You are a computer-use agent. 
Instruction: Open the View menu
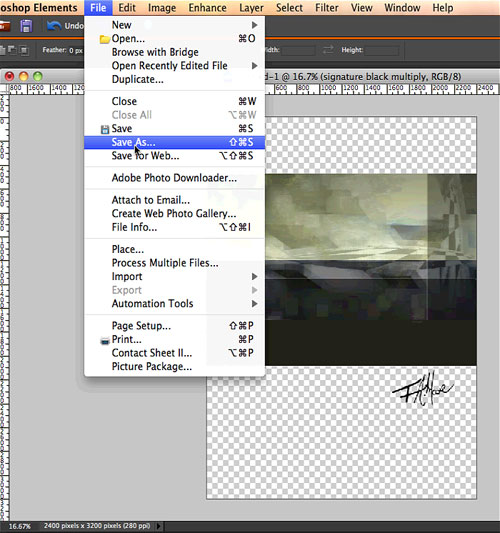[x=361, y=7]
